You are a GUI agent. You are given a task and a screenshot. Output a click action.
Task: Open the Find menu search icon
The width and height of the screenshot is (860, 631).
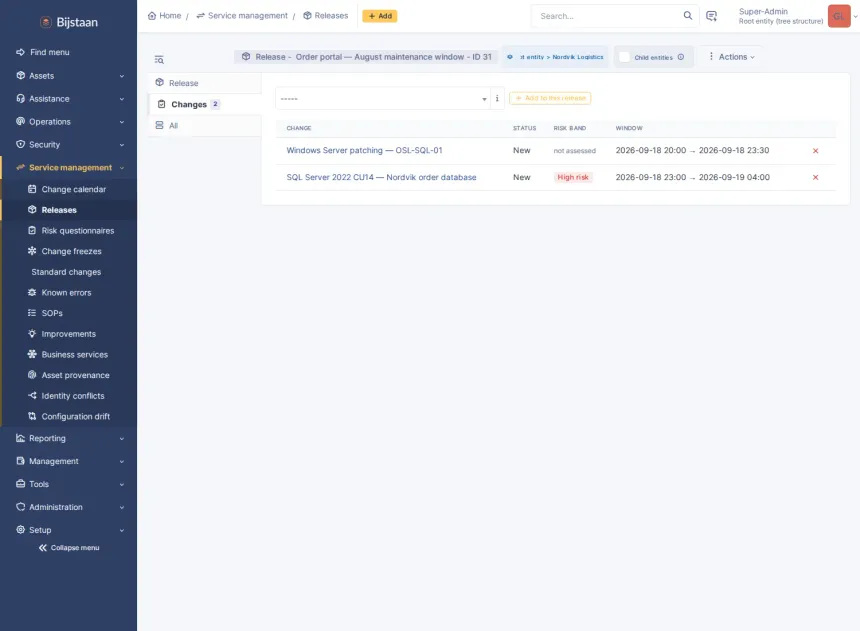pyautogui.click(x=20, y=52)
